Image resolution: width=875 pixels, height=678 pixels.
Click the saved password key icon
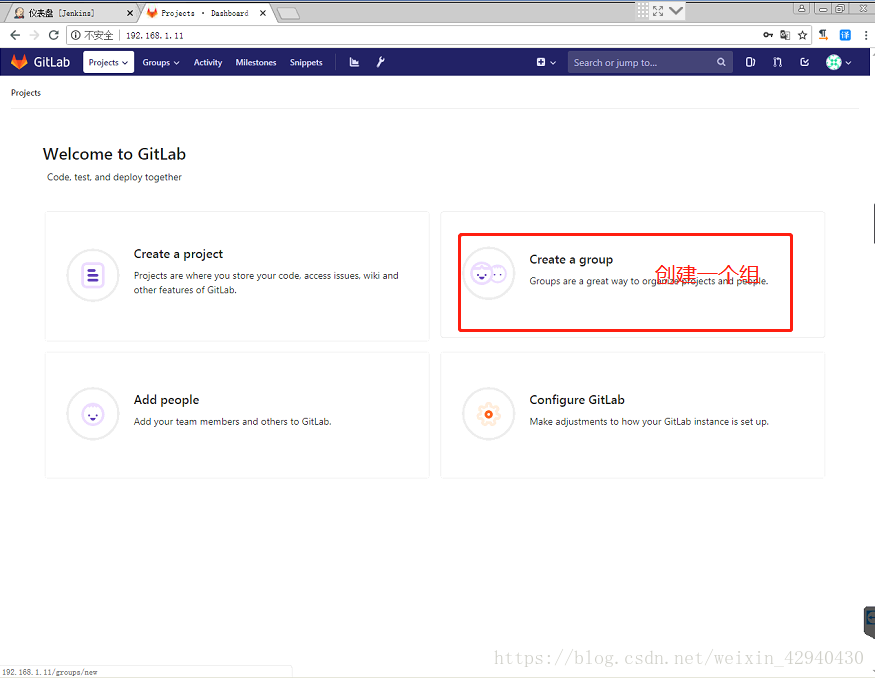[x=768, y=35]
